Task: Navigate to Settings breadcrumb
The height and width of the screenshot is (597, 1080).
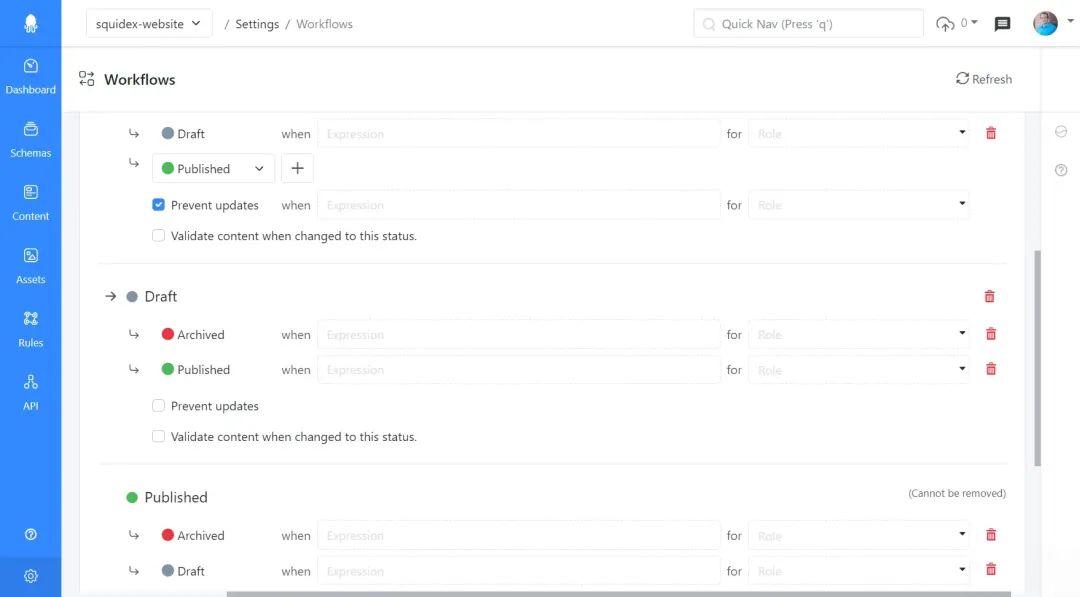Action: pos(257,24)
